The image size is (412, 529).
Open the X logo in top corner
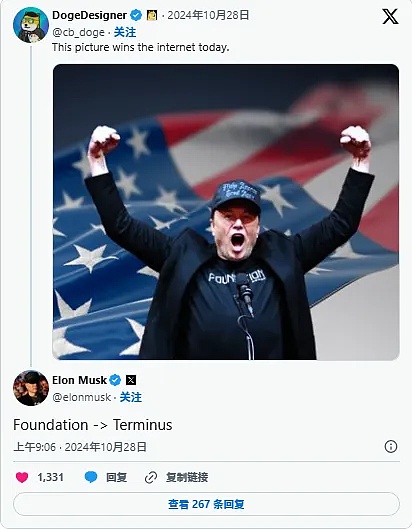click(x=390, y=16)
